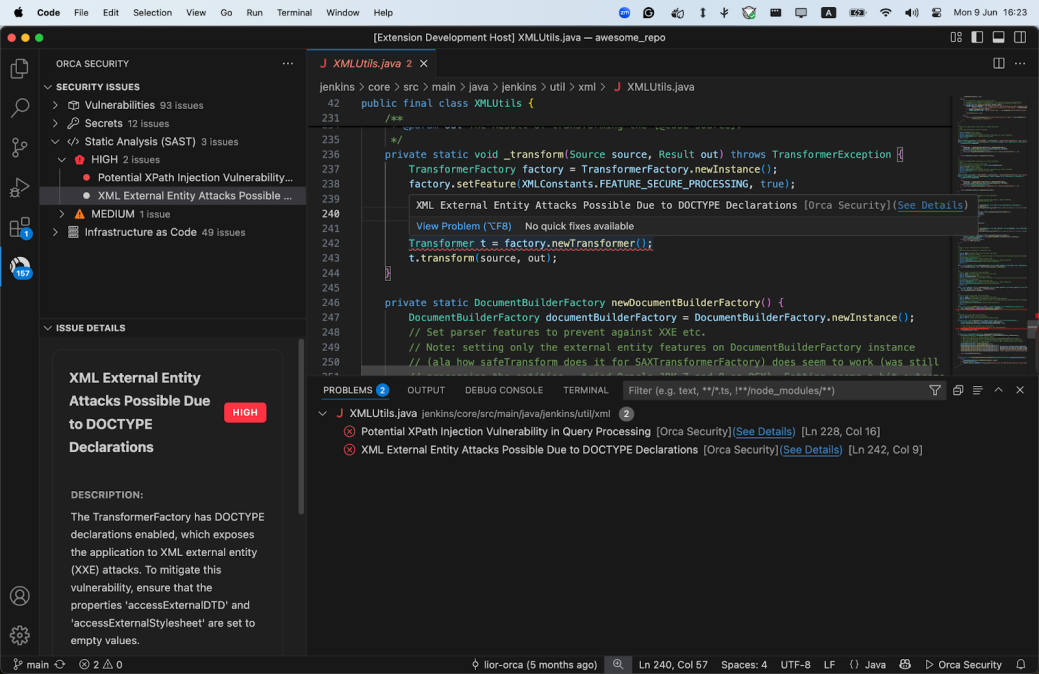Close the bottom panel
Image resolution: width=1039 pixels, height=674 pixels.
1020,390
